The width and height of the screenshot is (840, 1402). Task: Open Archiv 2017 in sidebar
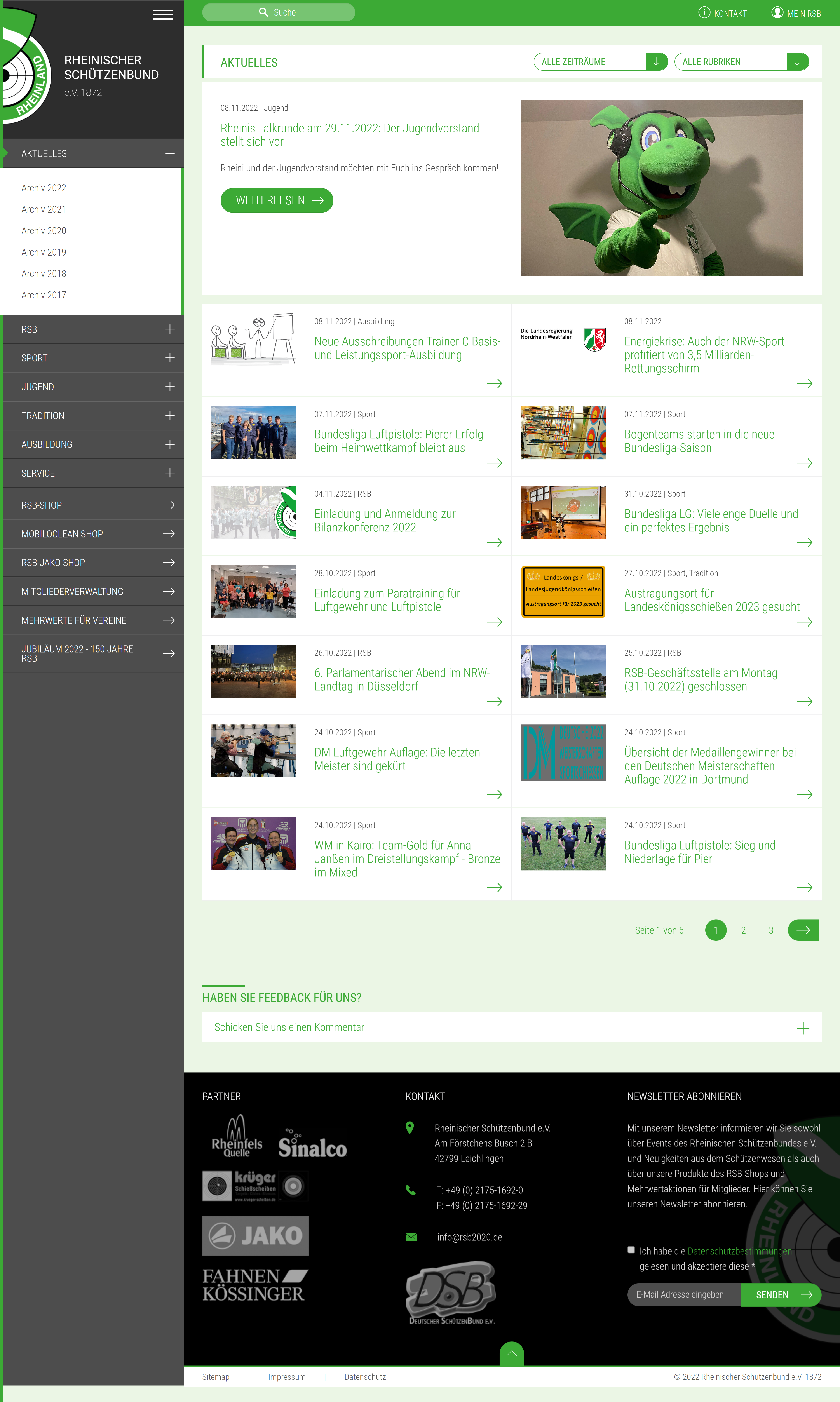point(44,295)
